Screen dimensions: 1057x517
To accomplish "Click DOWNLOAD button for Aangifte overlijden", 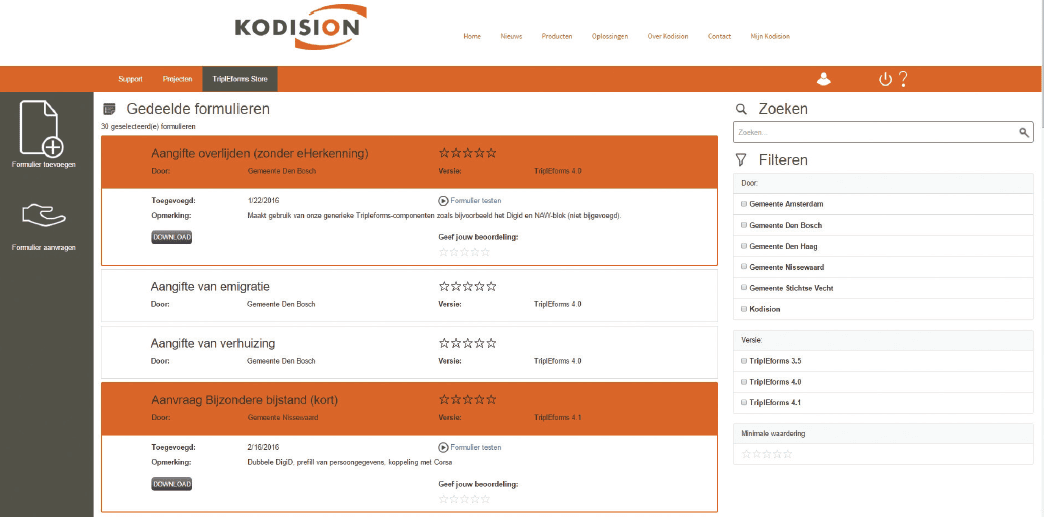I will [x=171, y=237].
